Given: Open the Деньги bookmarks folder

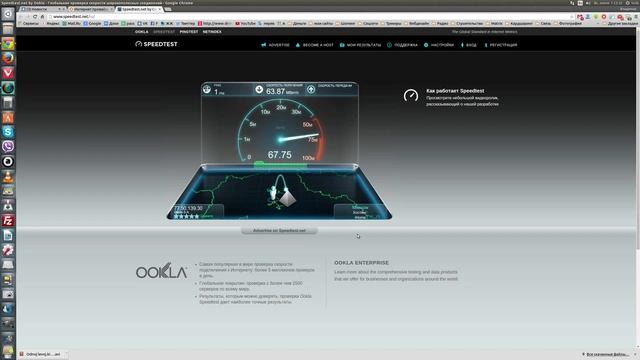Looking at the screenshot, I should click(297, 24).
